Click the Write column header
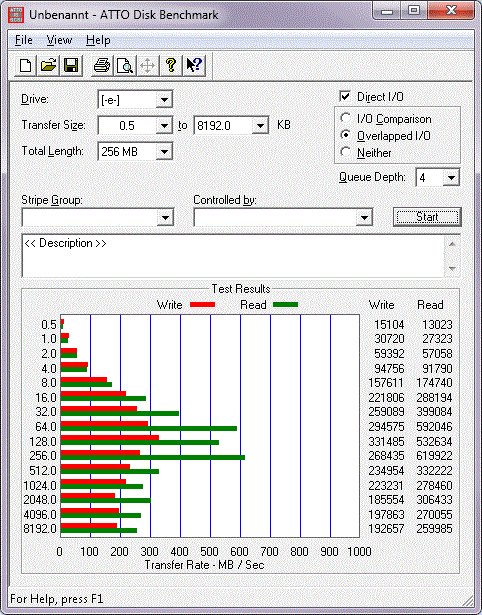The height and width of the screenshot is (615, 482). 381,305
